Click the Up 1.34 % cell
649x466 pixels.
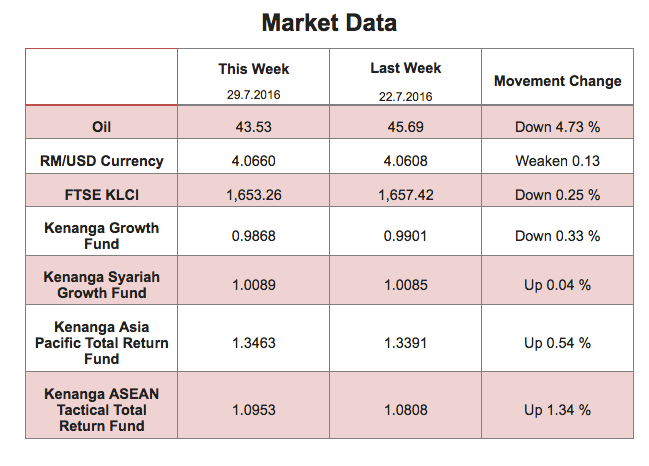(x=558, y=405)
